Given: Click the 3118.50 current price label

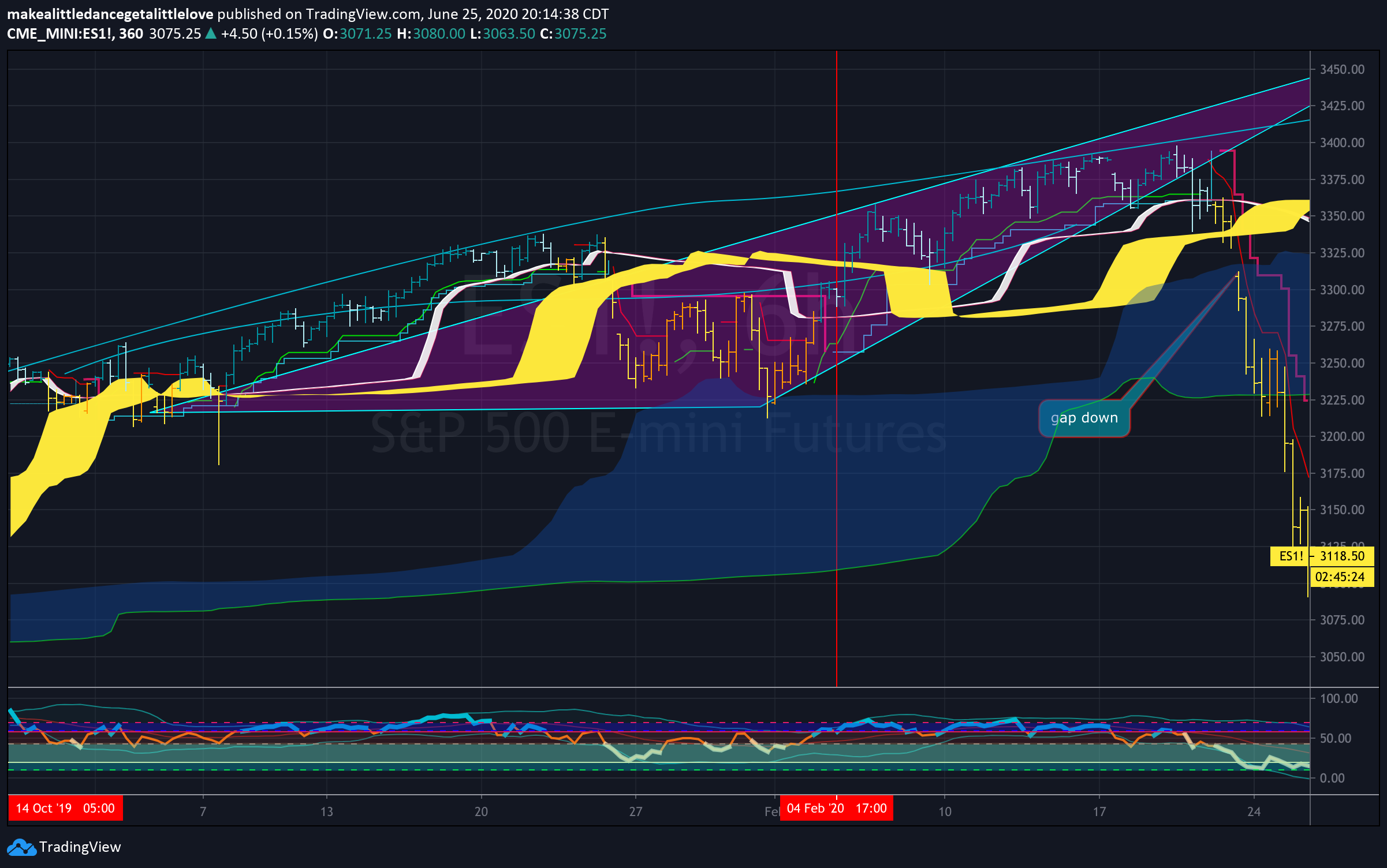Looking at the screenshot, I should click(1342, 556).
